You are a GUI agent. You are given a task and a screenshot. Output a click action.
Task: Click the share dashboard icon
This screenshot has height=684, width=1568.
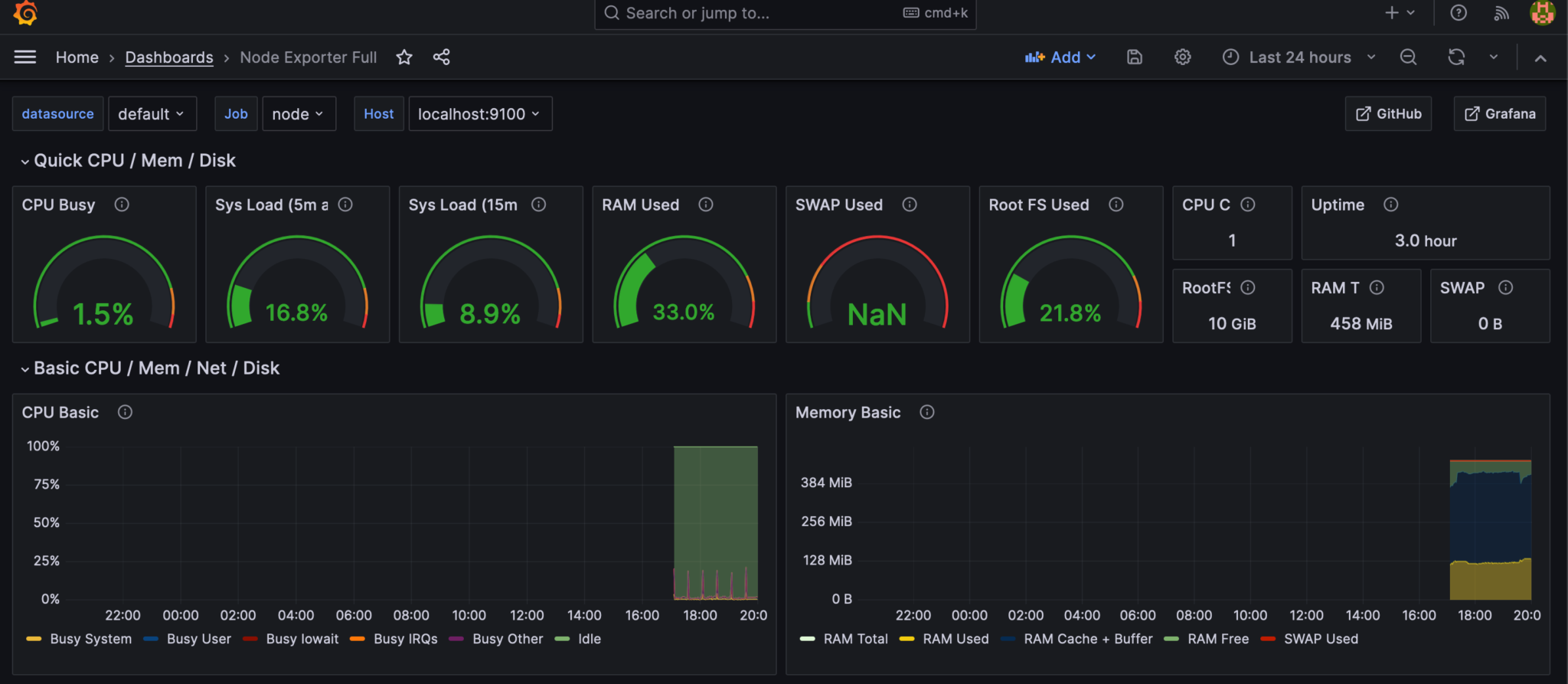442,57
